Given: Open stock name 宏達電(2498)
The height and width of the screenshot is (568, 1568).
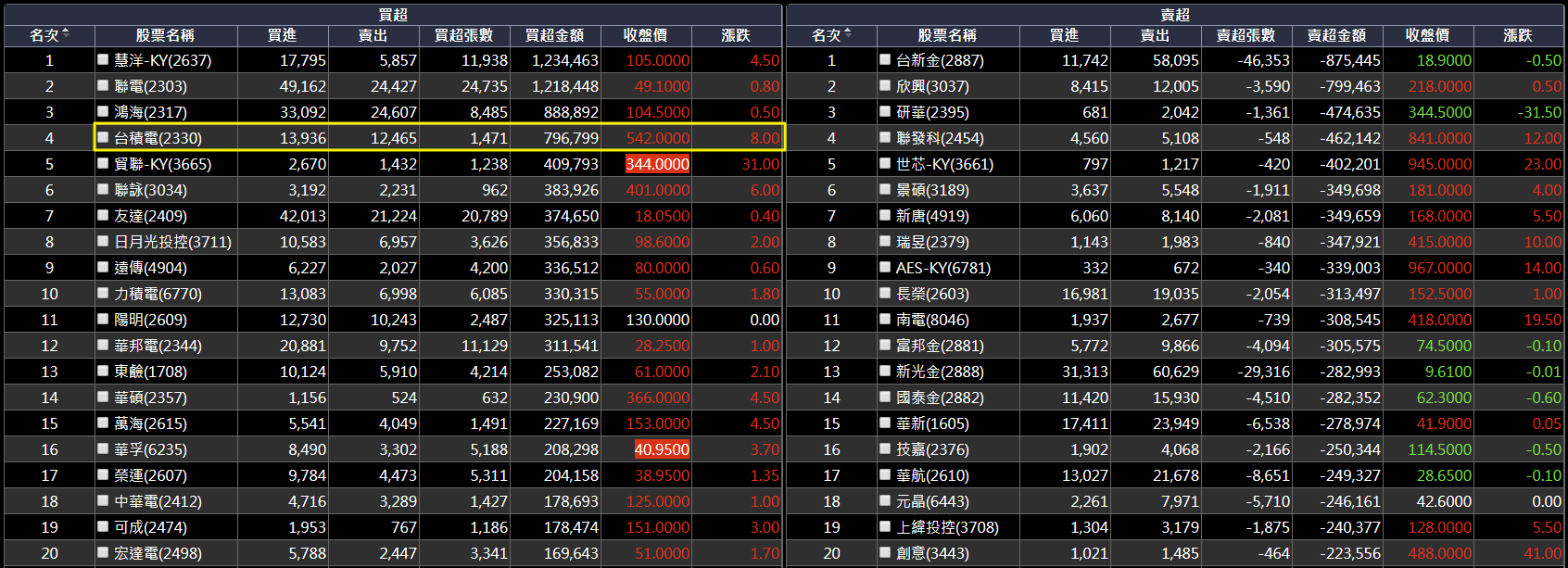Looking at the screenshot, I should pos(158,553).
